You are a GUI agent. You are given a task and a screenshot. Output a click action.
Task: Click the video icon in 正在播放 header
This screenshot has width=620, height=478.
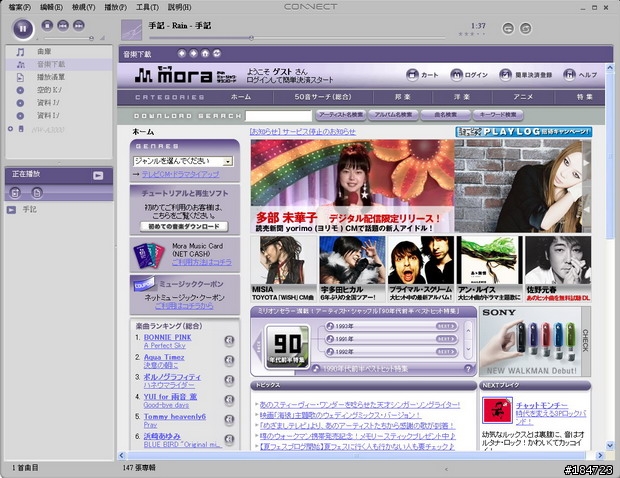point(98,176)
